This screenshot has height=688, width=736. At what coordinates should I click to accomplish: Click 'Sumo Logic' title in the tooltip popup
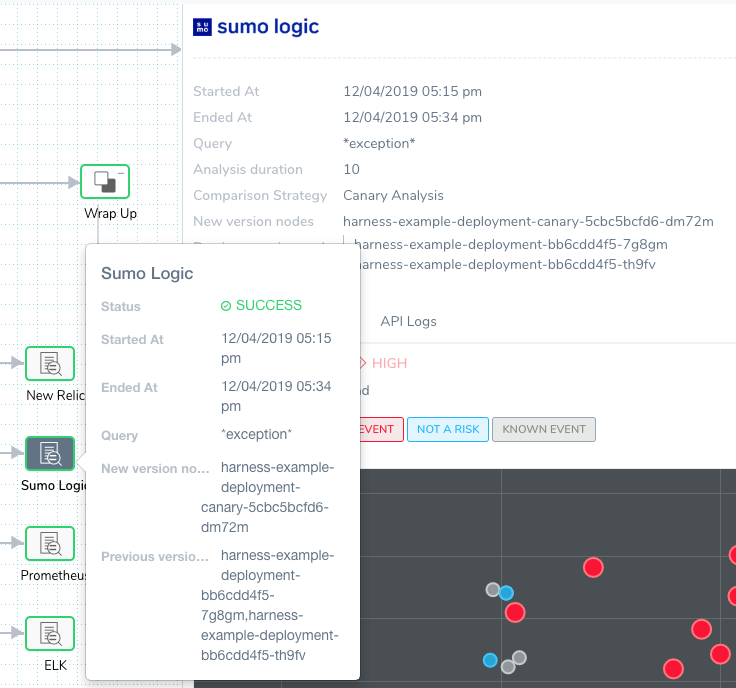(x=147, y=273)
